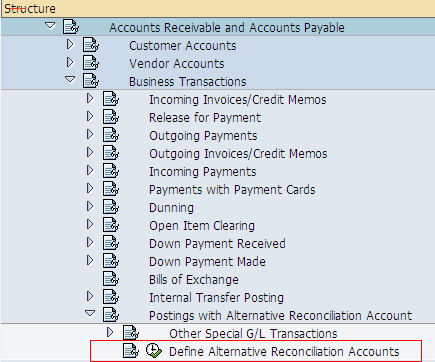The height and width of the screenshot is (362, 435).
Task: Open documentation icon for Incoming Payments
Action: [111, 171]
